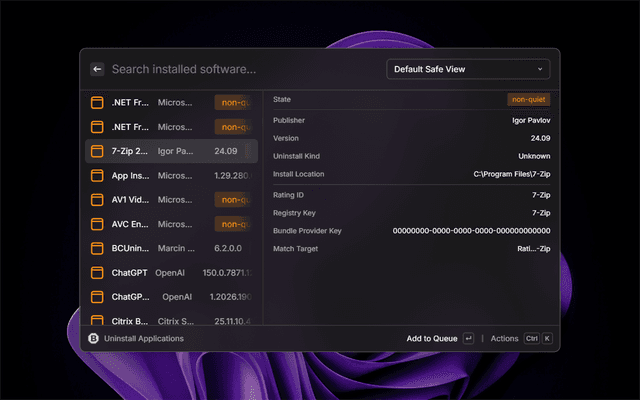Viewport: 640px width, 400px height.
Task: Select the AVC En... list entry name
Action: pyautogui.click(x=130, y=224)
